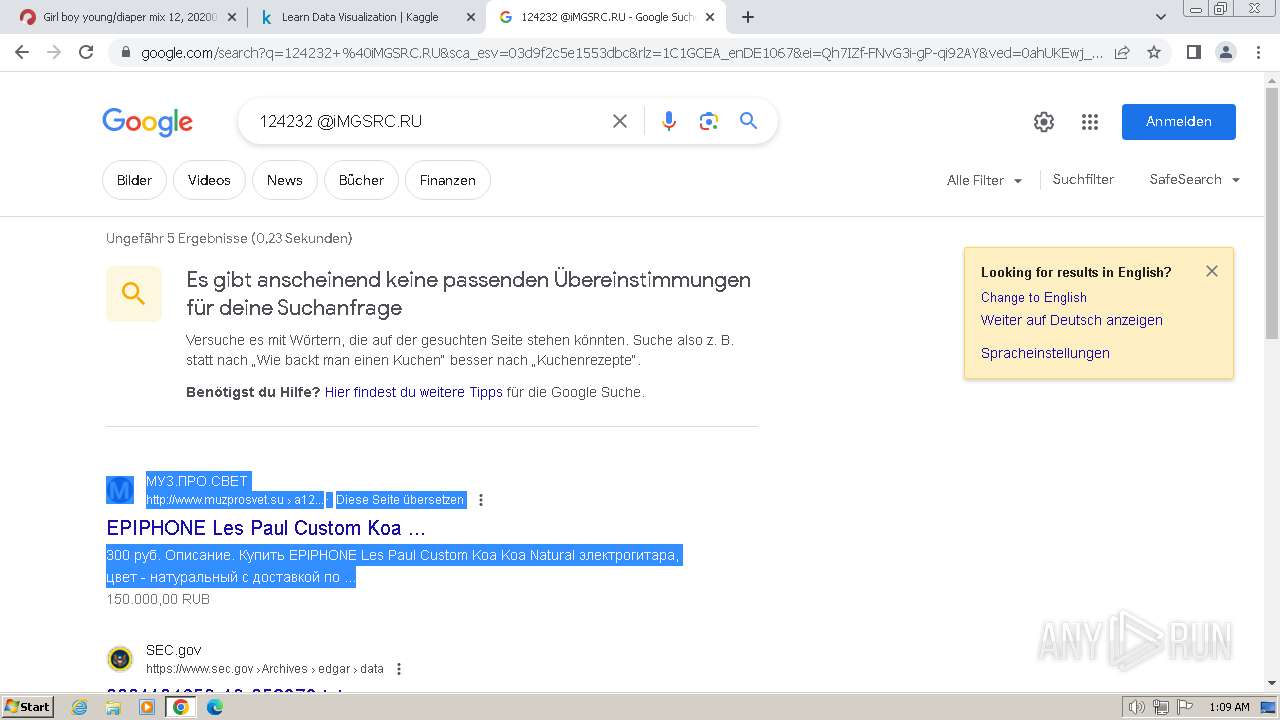Click the browser address bar
1280x720 pixels.
click(620, 52)
